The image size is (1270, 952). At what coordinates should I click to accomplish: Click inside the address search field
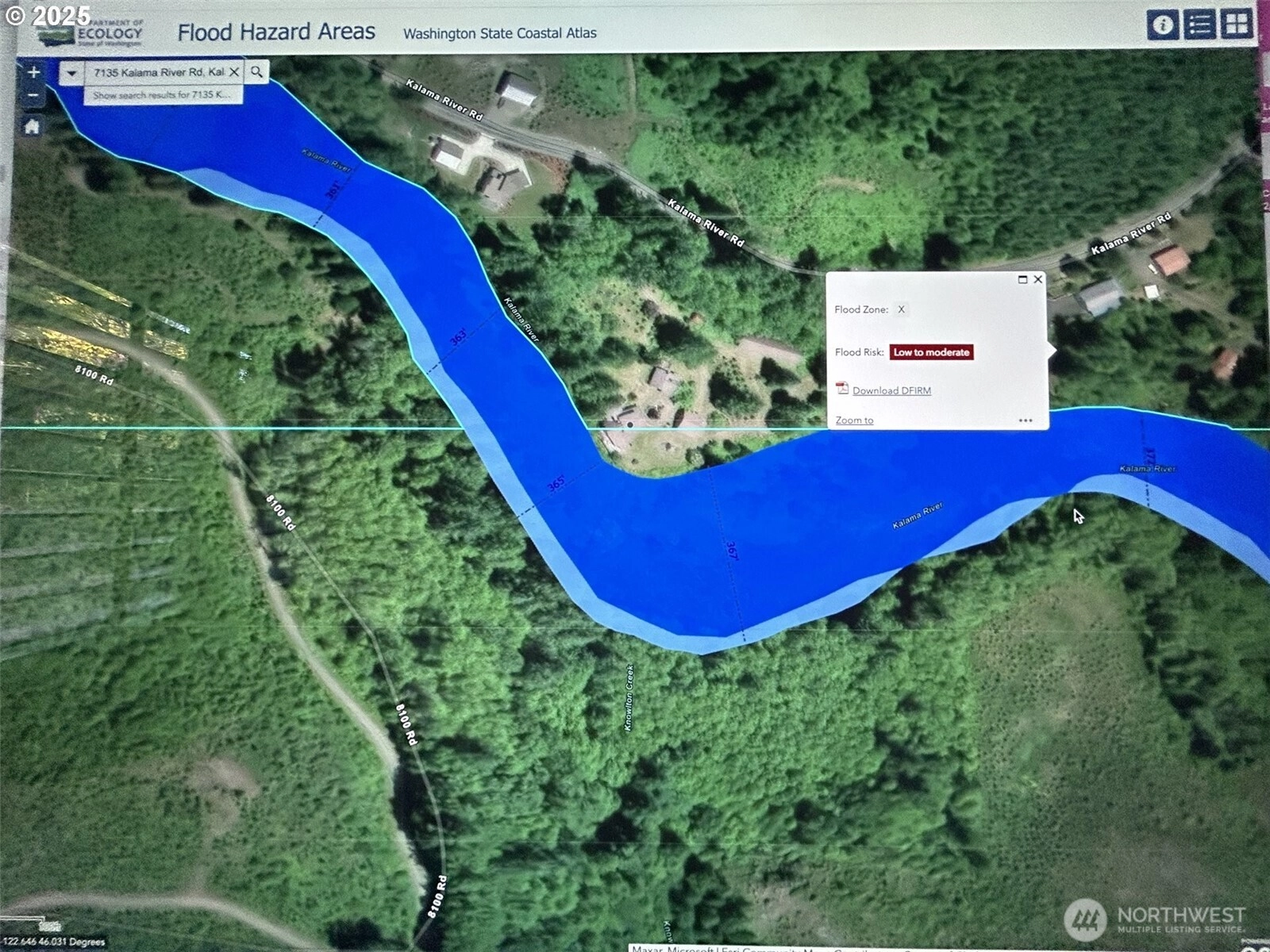157,72
